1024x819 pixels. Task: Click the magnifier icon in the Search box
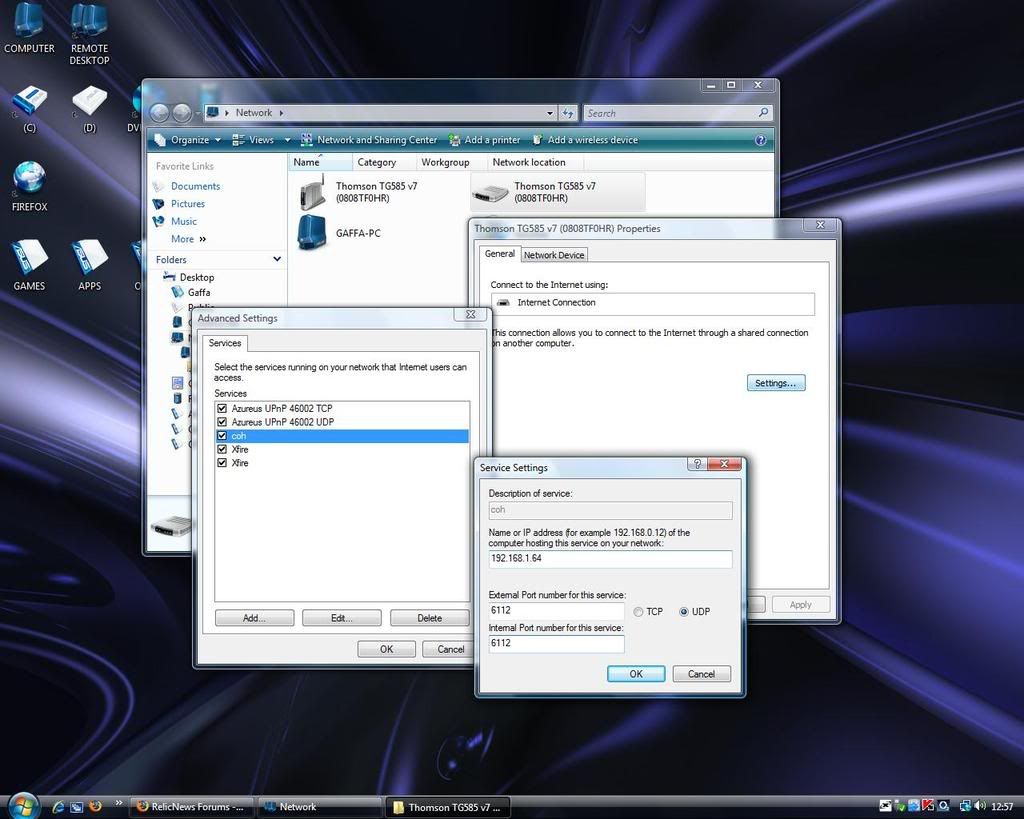pos(763,113)
